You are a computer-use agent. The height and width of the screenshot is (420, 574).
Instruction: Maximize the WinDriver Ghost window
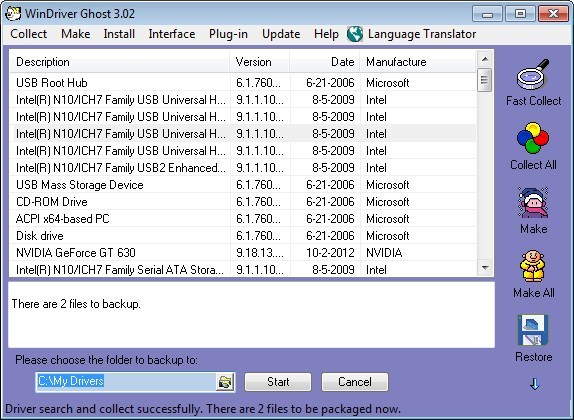[x=520, y=14]
